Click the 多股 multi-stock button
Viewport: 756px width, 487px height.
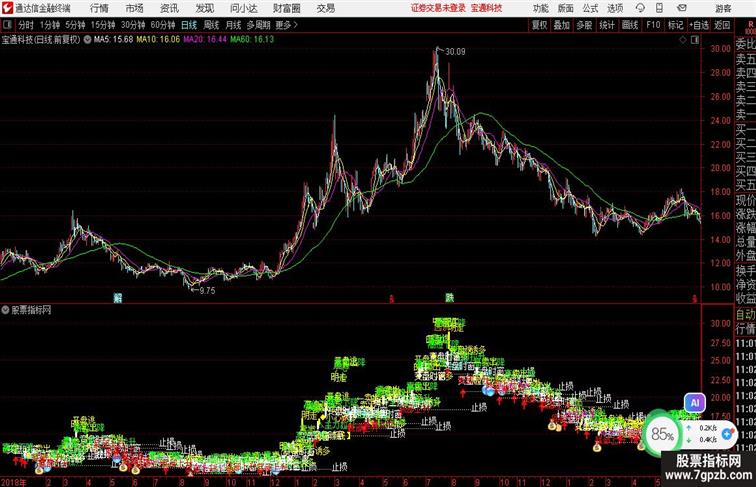[x=584, y=25]
